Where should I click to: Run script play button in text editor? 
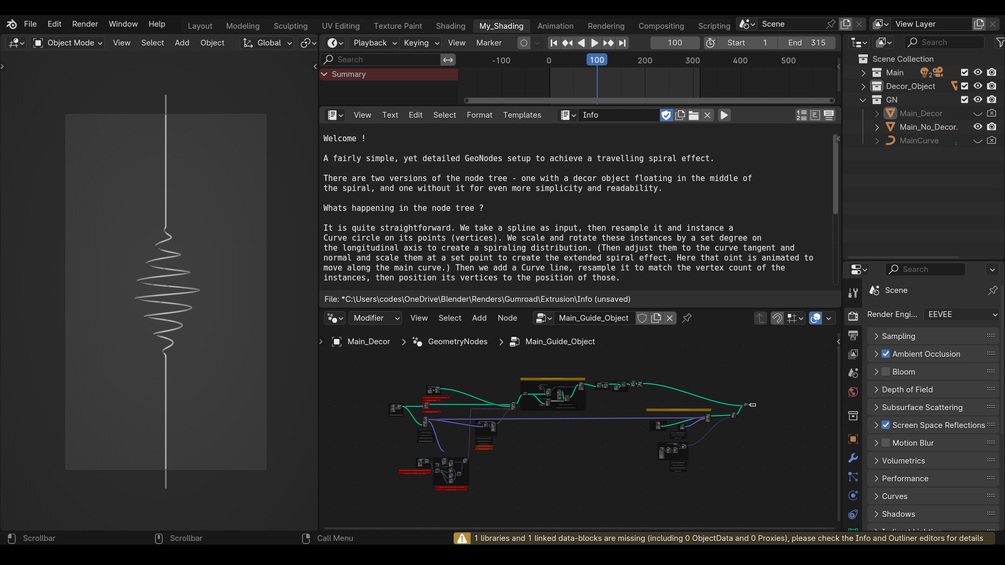pos(724,115)
